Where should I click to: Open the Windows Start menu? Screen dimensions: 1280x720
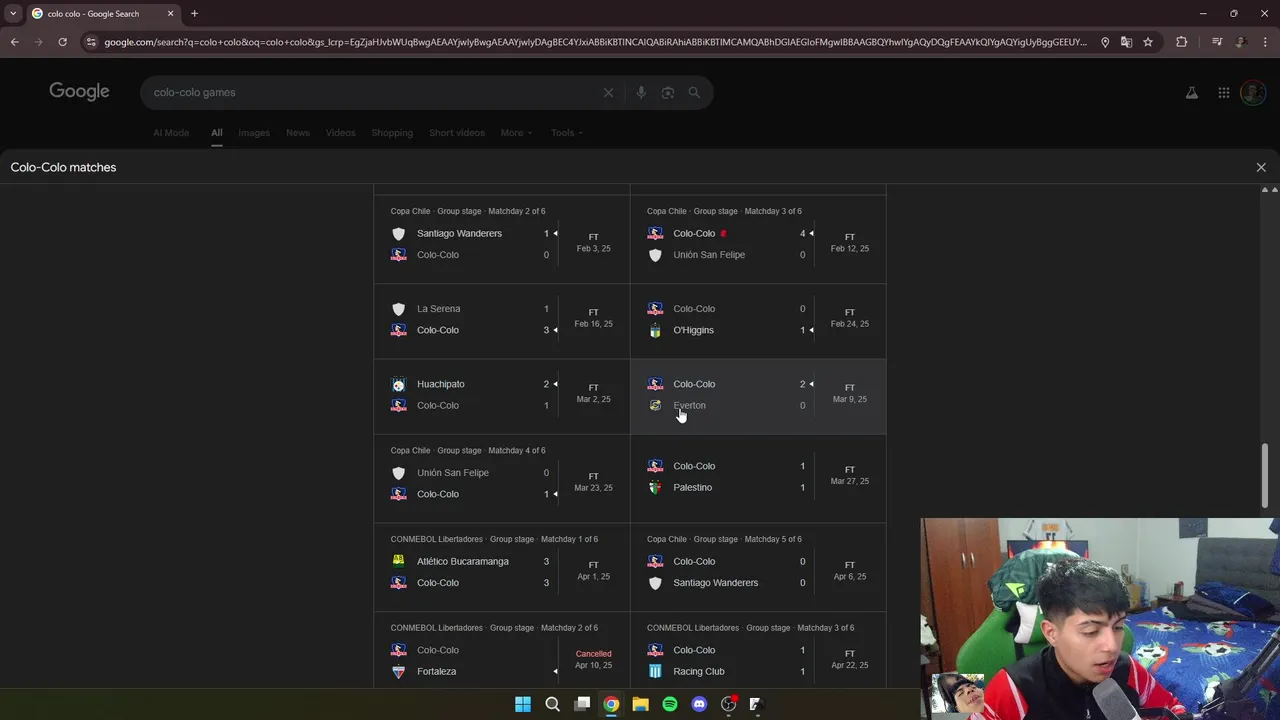coord(522,704)
